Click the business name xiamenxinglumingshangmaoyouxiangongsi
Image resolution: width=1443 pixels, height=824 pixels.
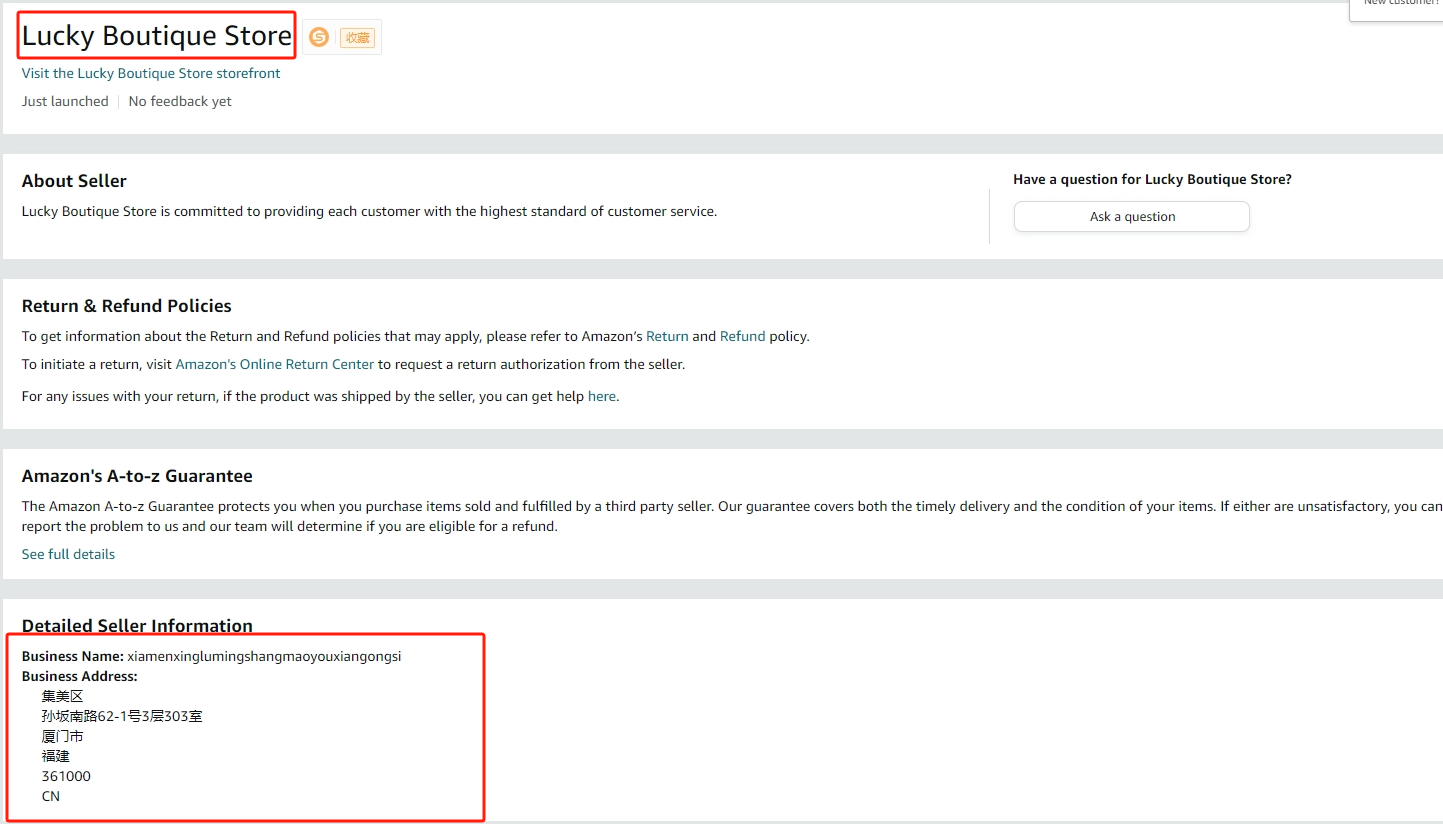coord(264,656)
